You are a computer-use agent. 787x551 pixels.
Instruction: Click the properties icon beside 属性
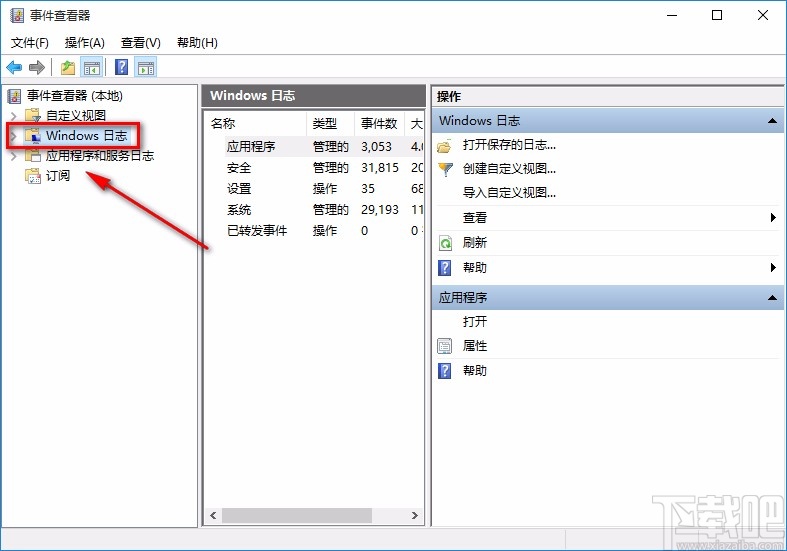tap(445, 346)
